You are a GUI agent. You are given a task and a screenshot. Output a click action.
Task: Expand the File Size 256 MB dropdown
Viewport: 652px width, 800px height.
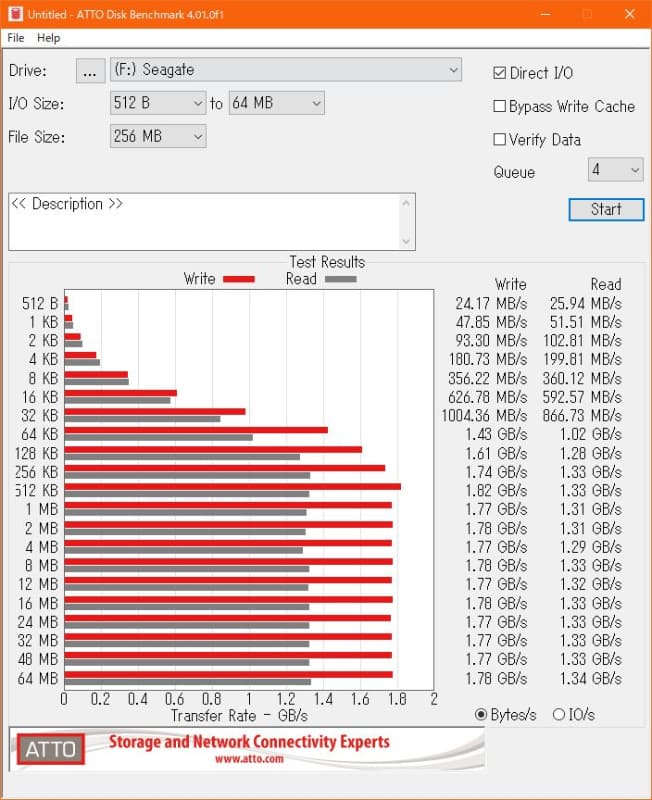(158, 136)
